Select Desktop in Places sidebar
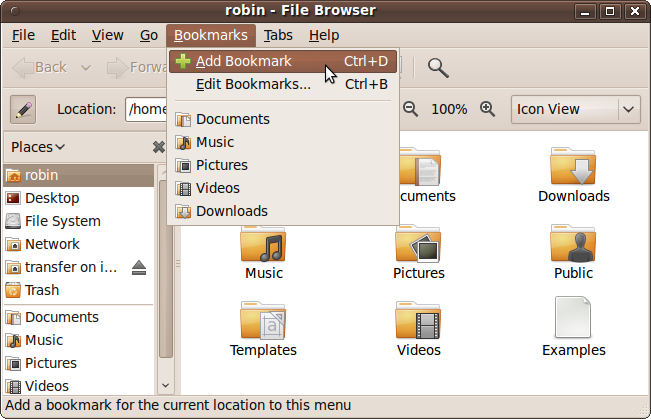 coord(79,198)
